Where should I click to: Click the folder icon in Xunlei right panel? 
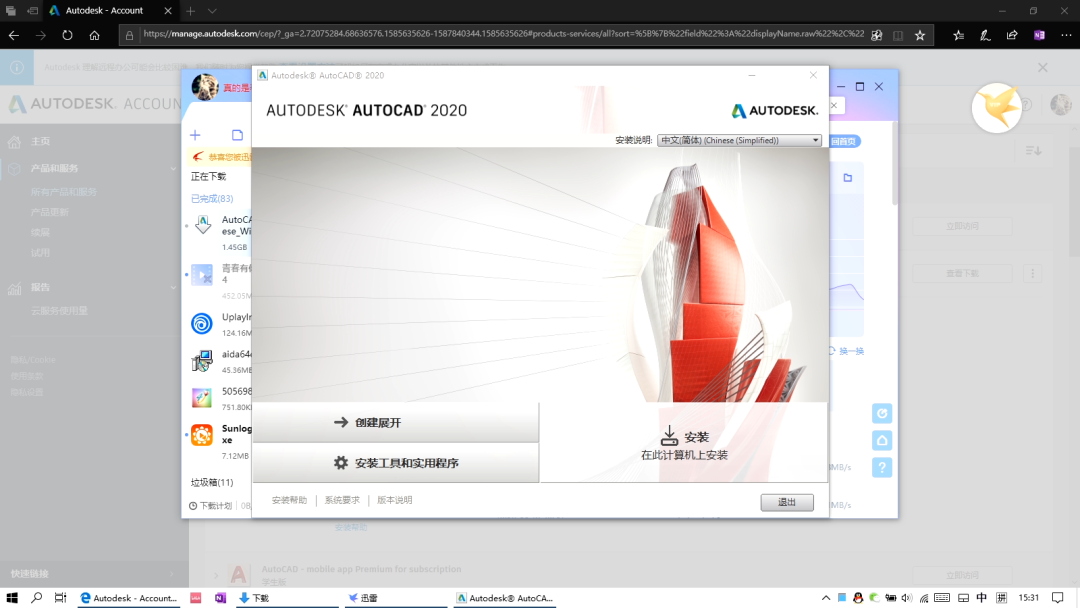848,178
